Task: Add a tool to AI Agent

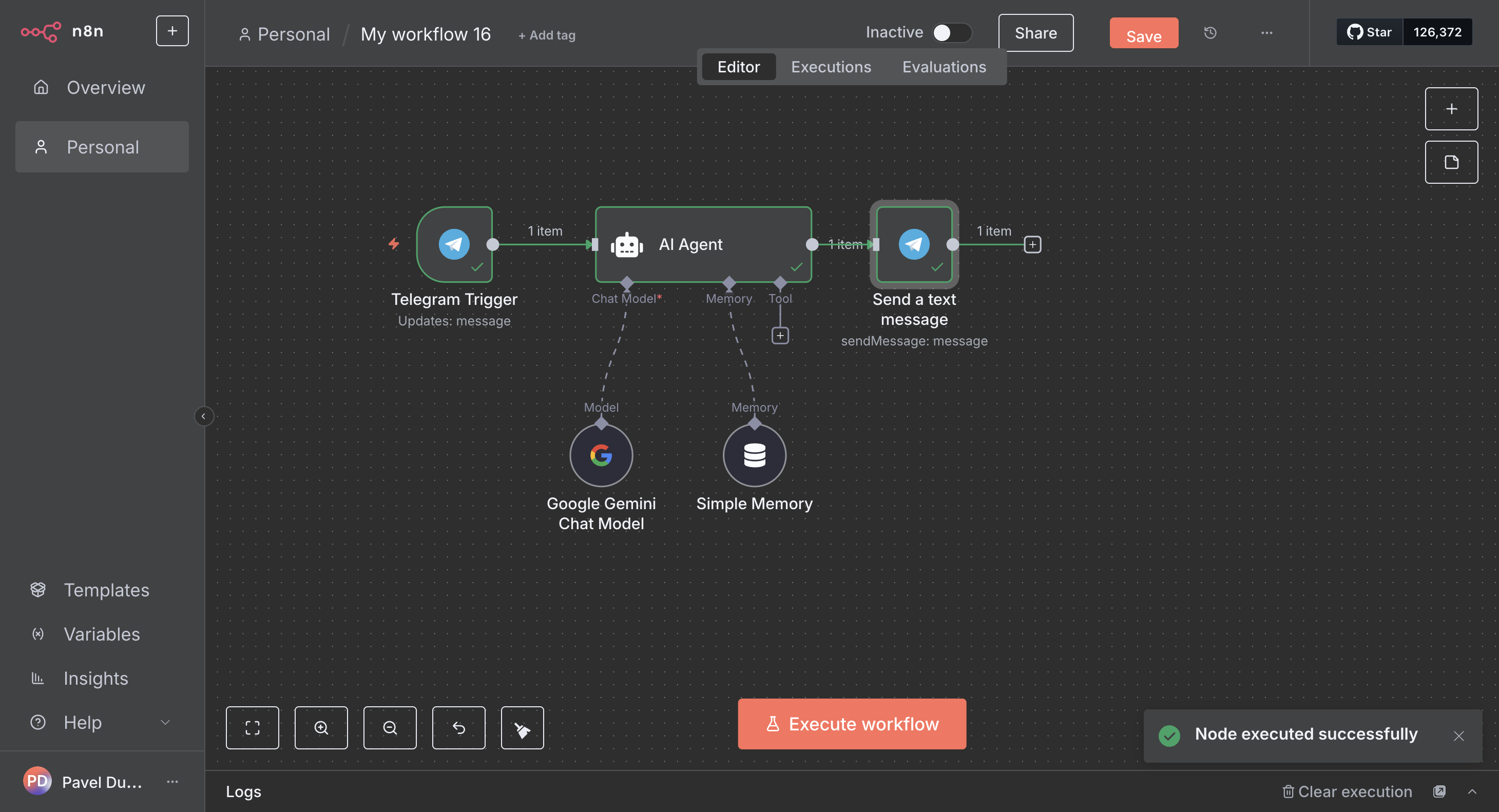Action: click(780, 336)
